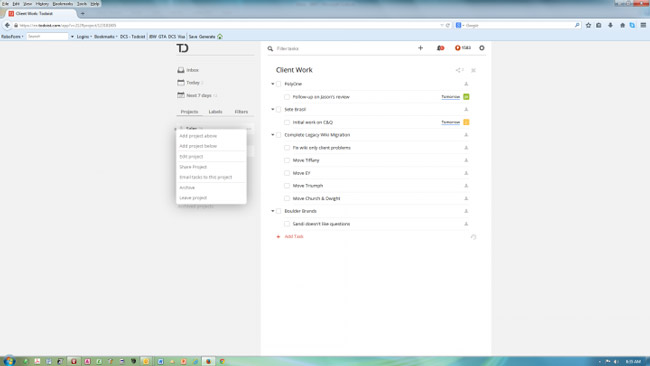Open the RoboForm Logins dropdown
This screenshot has width=650, height=366.
click(x=84, y=36)
